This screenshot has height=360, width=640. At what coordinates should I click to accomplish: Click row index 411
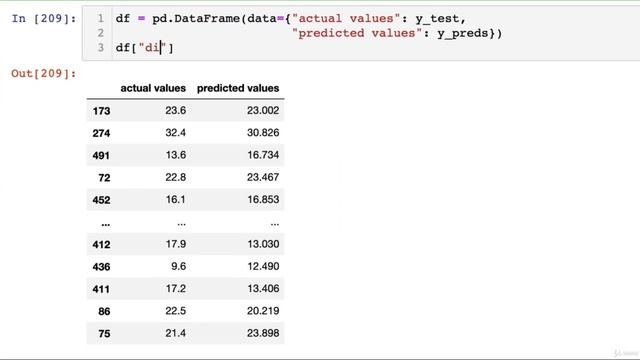pyautogui.click(x=101, y=289)
